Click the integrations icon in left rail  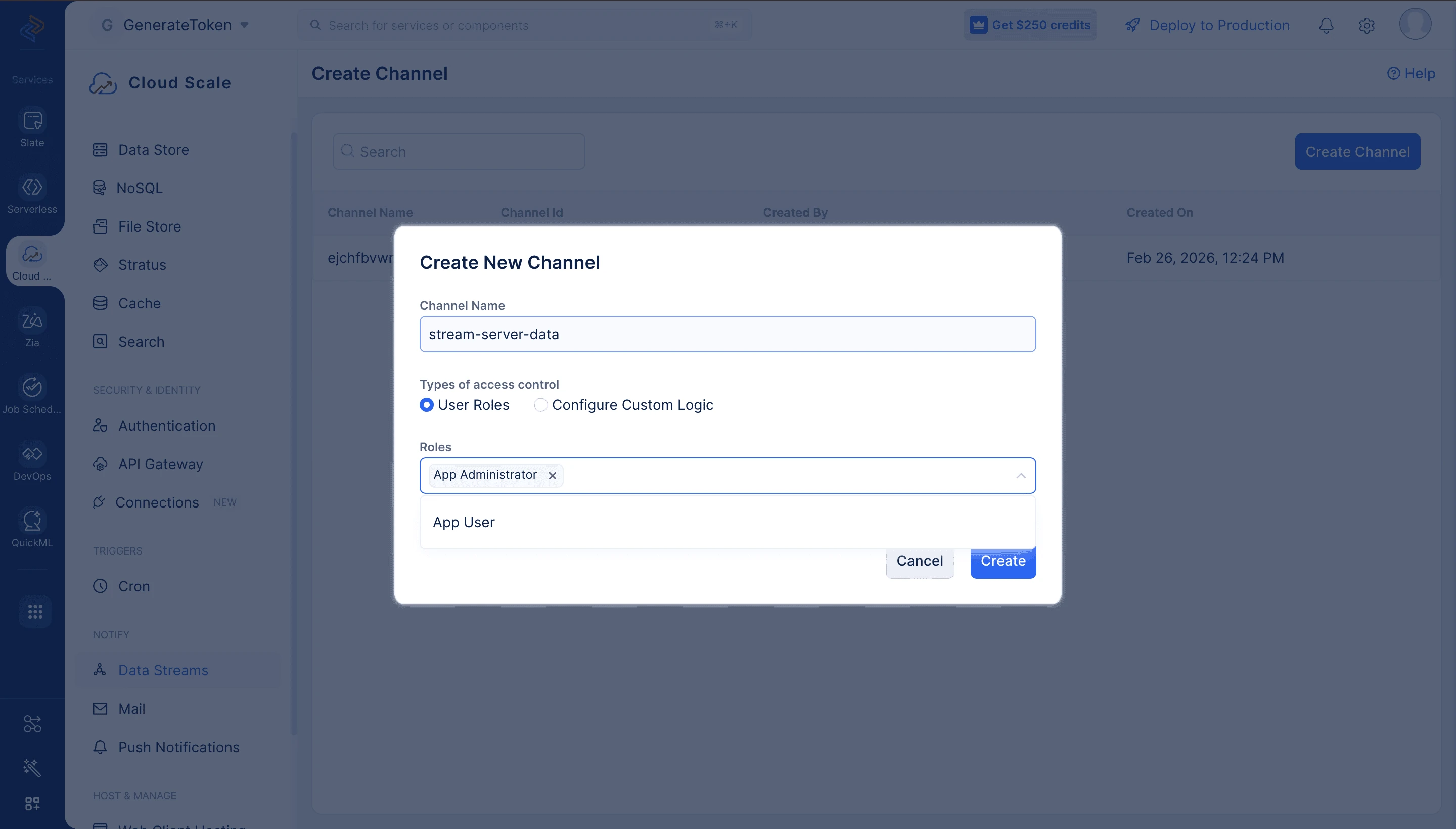[32, 724]
